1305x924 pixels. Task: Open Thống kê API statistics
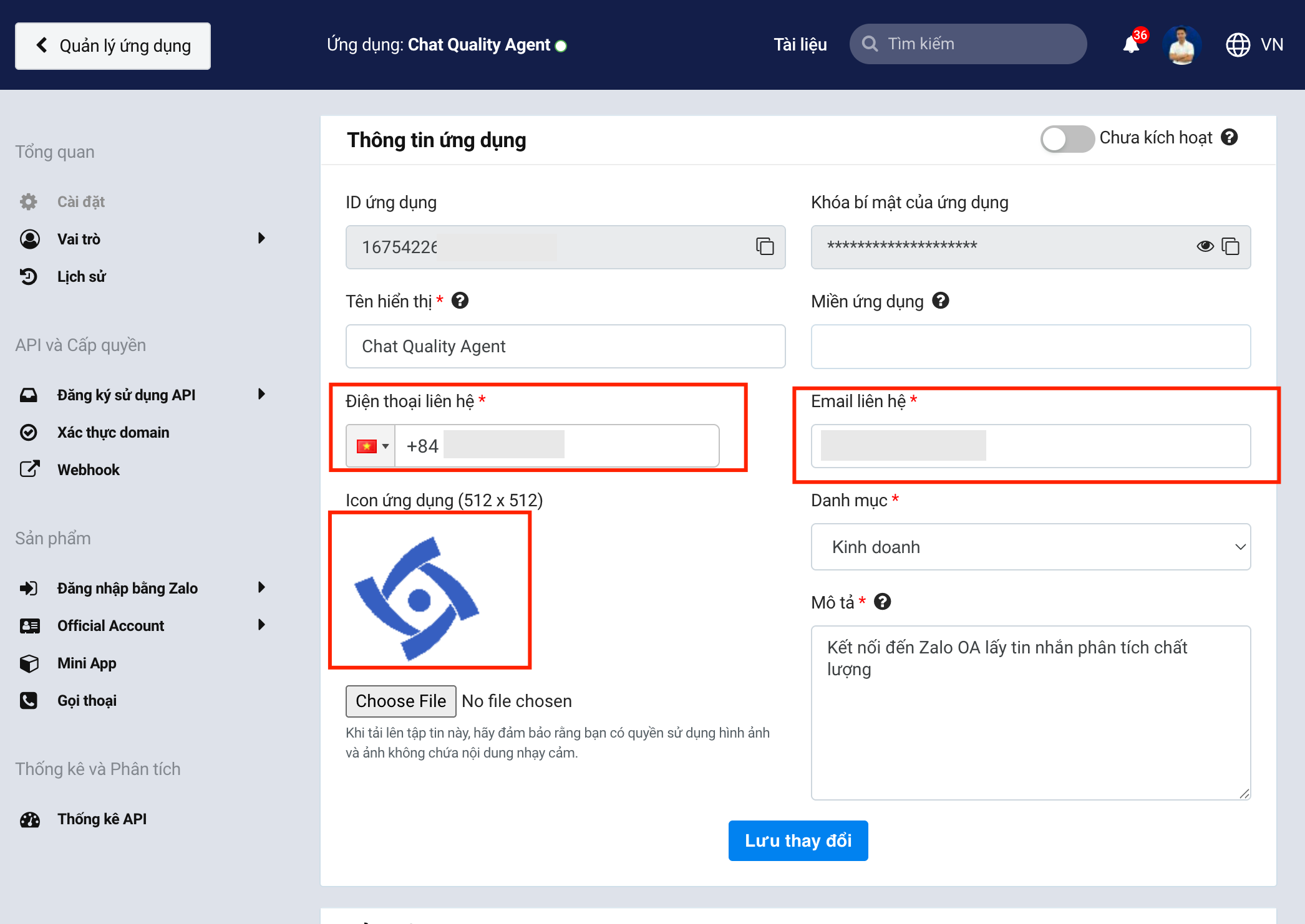click(102, 819)
